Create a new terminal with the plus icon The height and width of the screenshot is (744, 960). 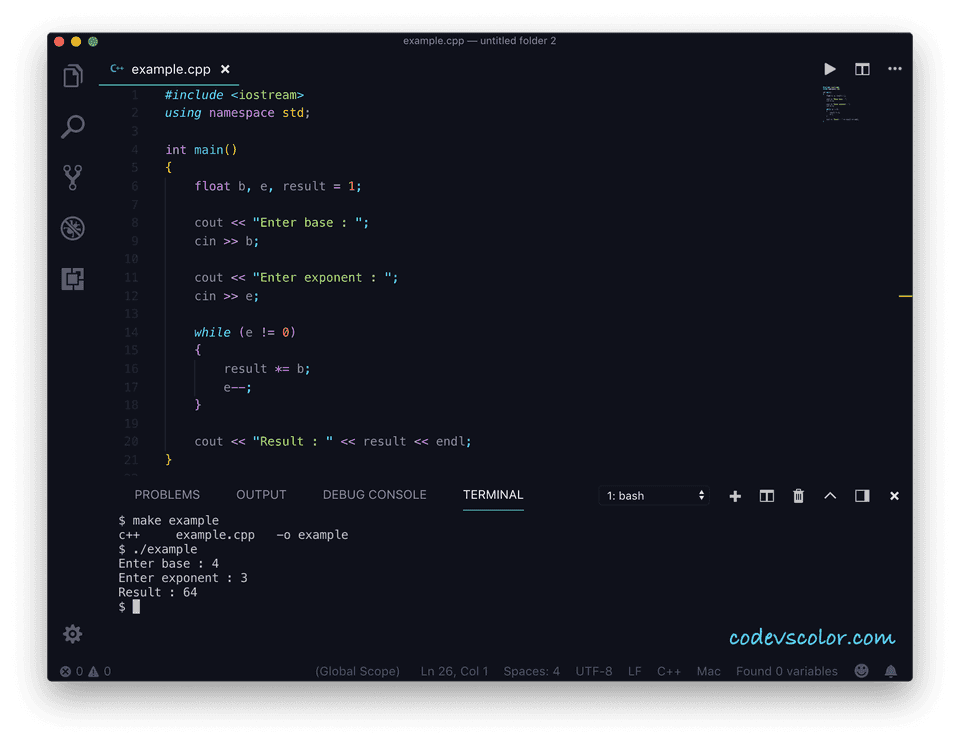pyautogui.click(x=735, y=495)
